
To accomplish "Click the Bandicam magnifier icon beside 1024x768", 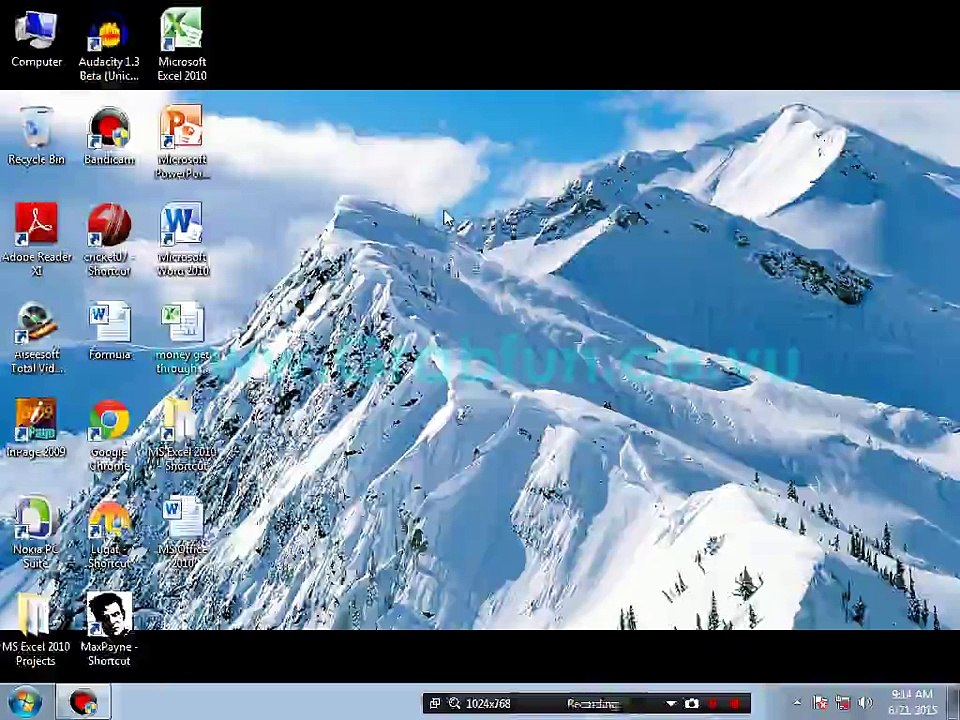I will click(x=454, y=703).
